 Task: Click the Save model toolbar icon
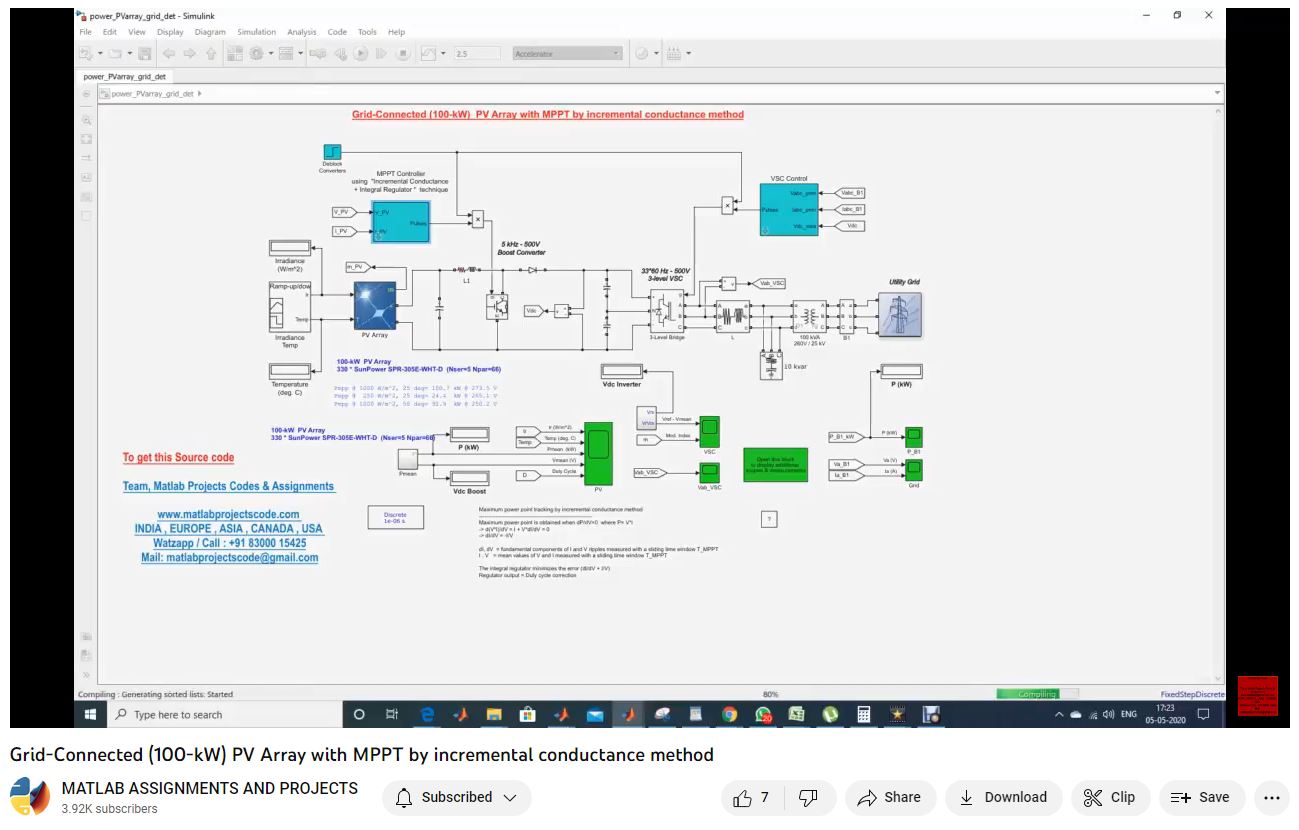click(145, 54)
